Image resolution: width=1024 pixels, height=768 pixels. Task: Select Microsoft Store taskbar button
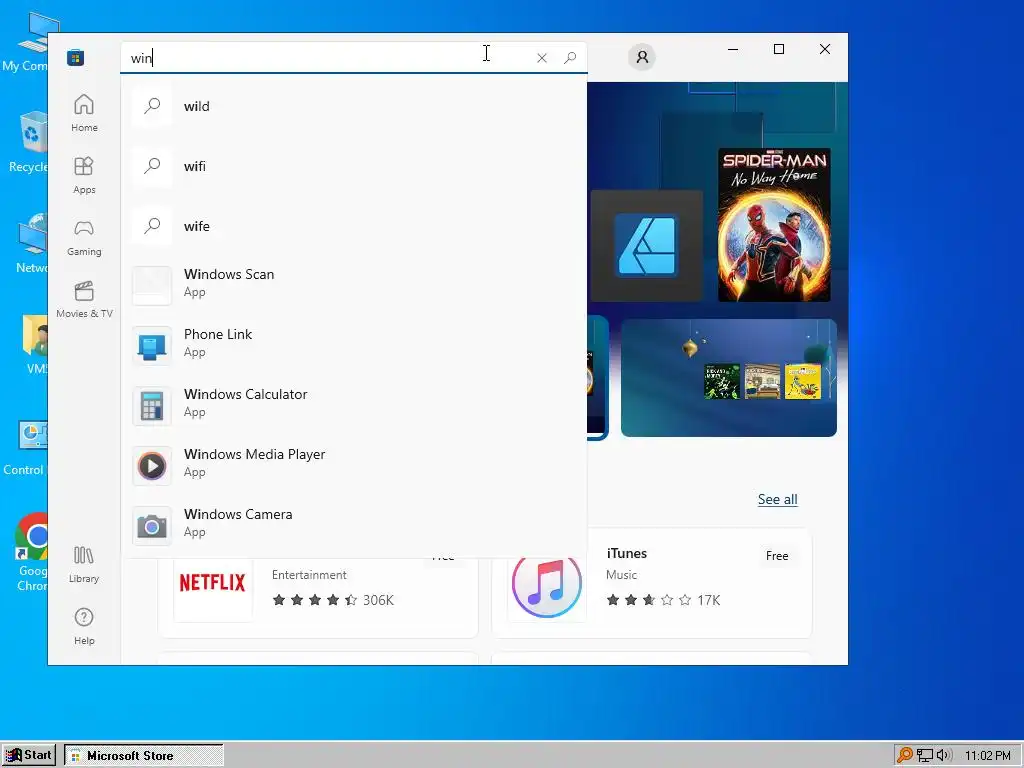point(144,756)
